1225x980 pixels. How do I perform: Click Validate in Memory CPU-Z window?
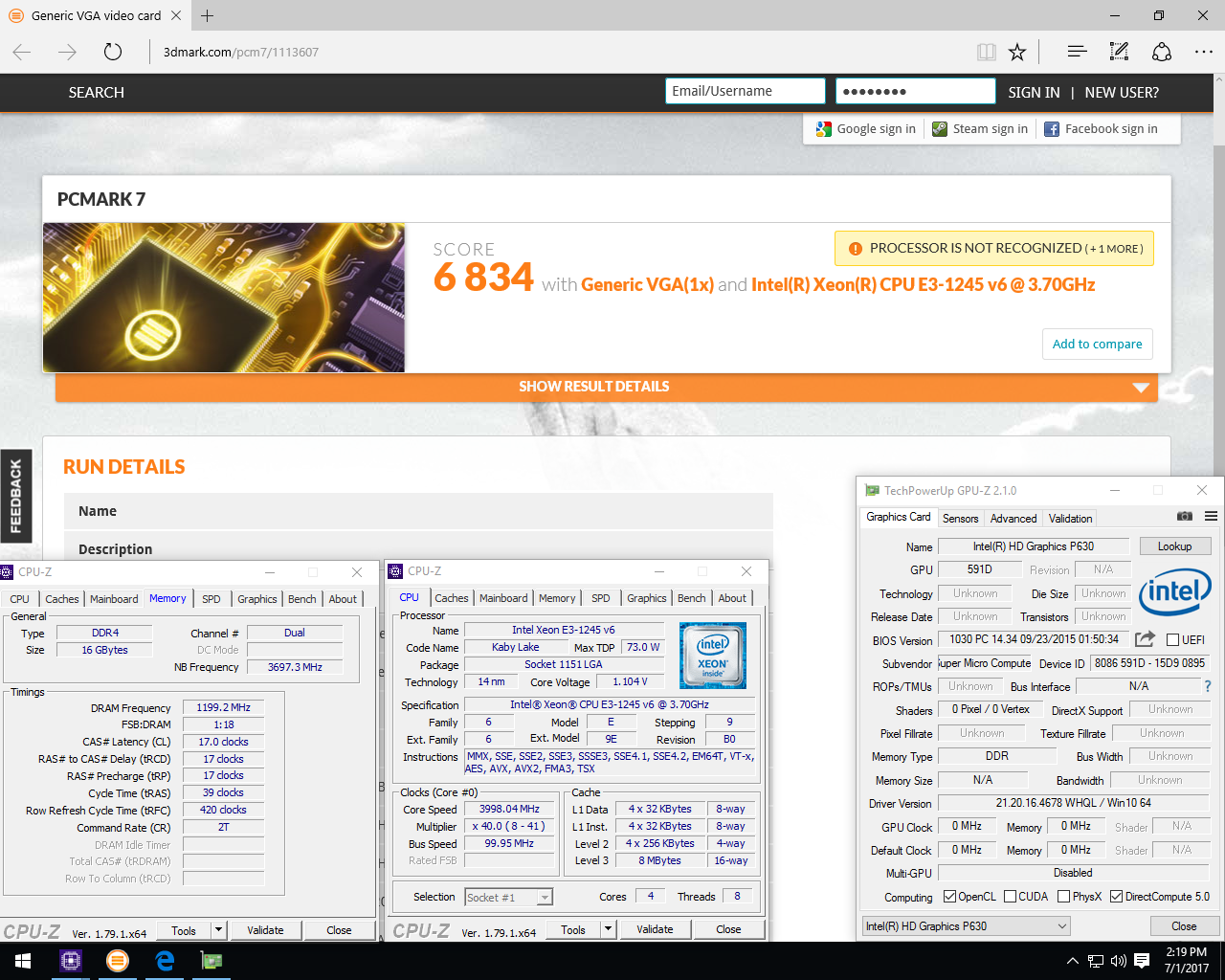(x=265, y=930)
